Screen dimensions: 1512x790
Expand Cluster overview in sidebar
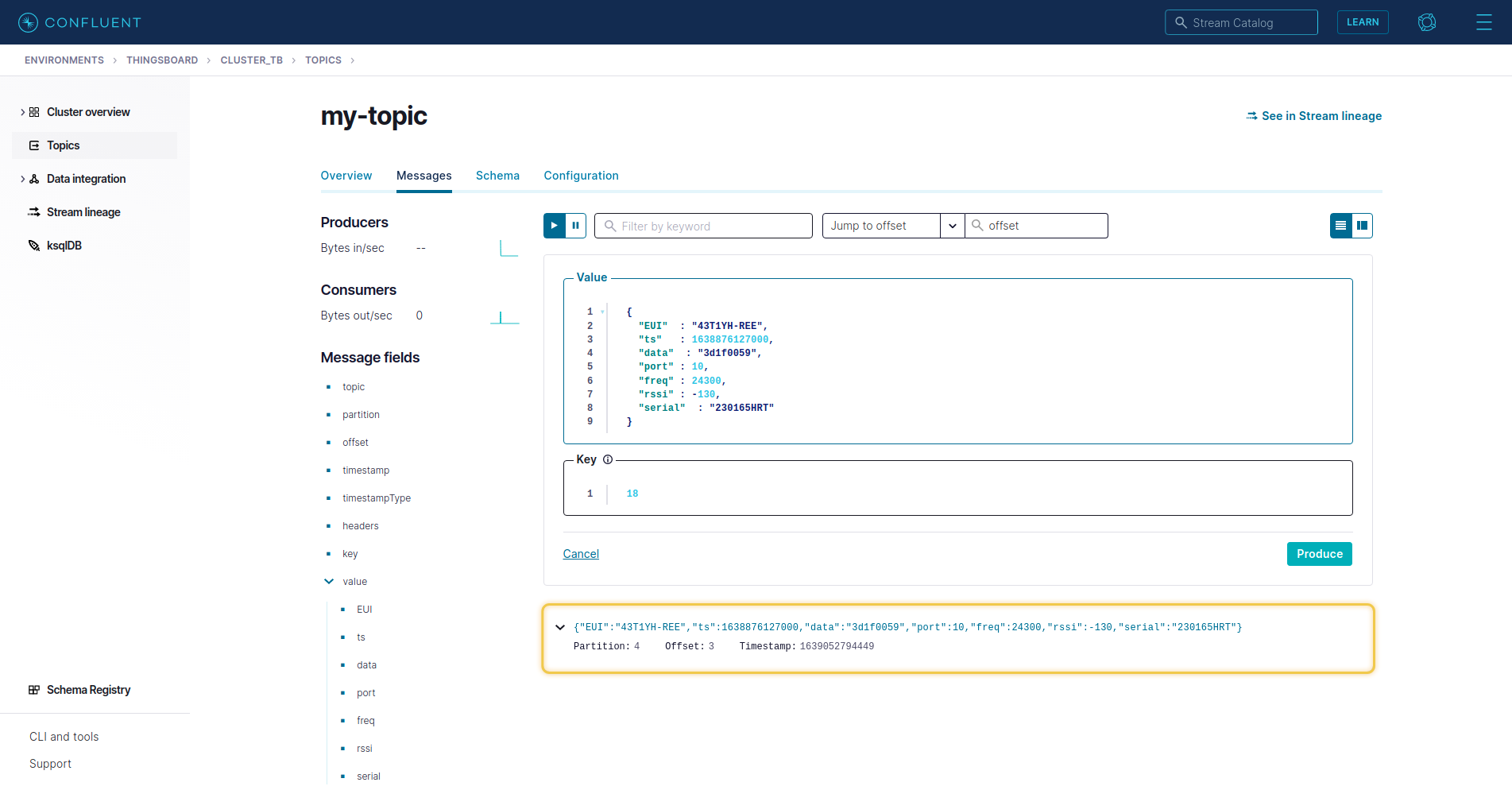coord(22,112)
